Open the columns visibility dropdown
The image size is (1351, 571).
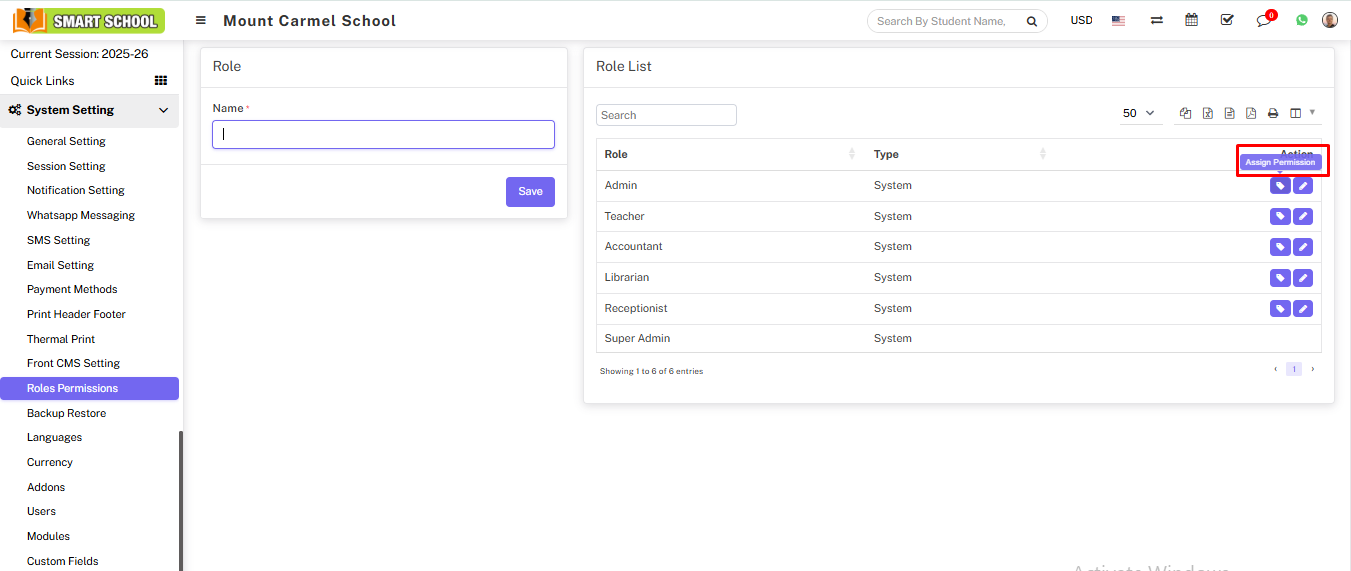(x=1301, y=114)
